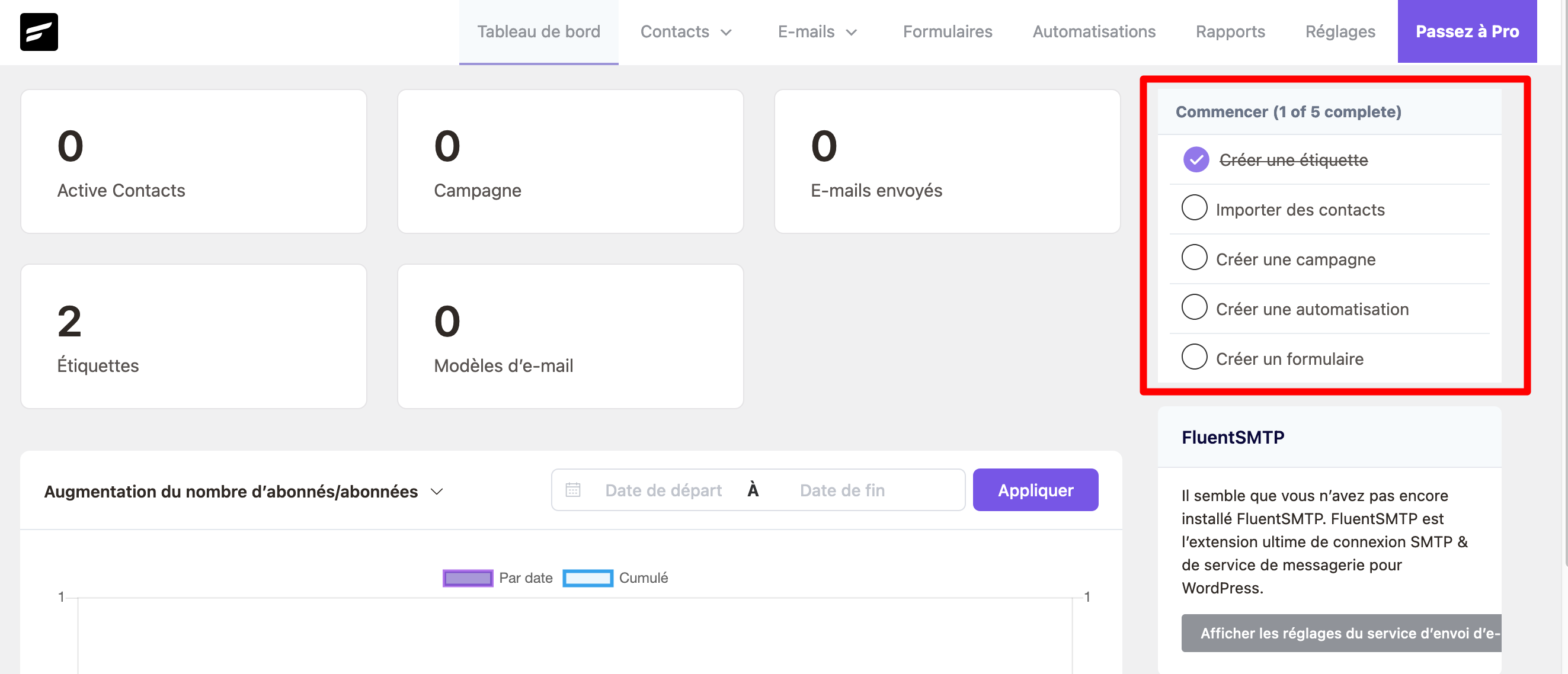Click the calendar icon in the date filter
This screenshot has width=1568, height=674.
click(573, 490)
